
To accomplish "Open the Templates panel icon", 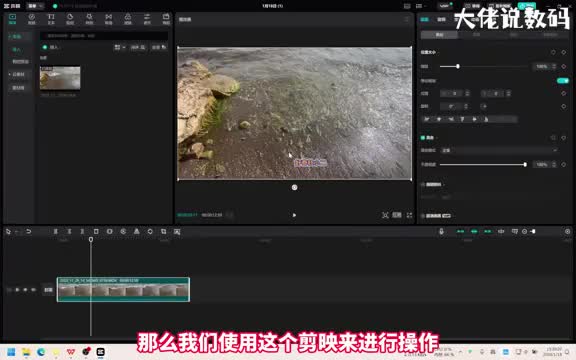I will point(166,19).
